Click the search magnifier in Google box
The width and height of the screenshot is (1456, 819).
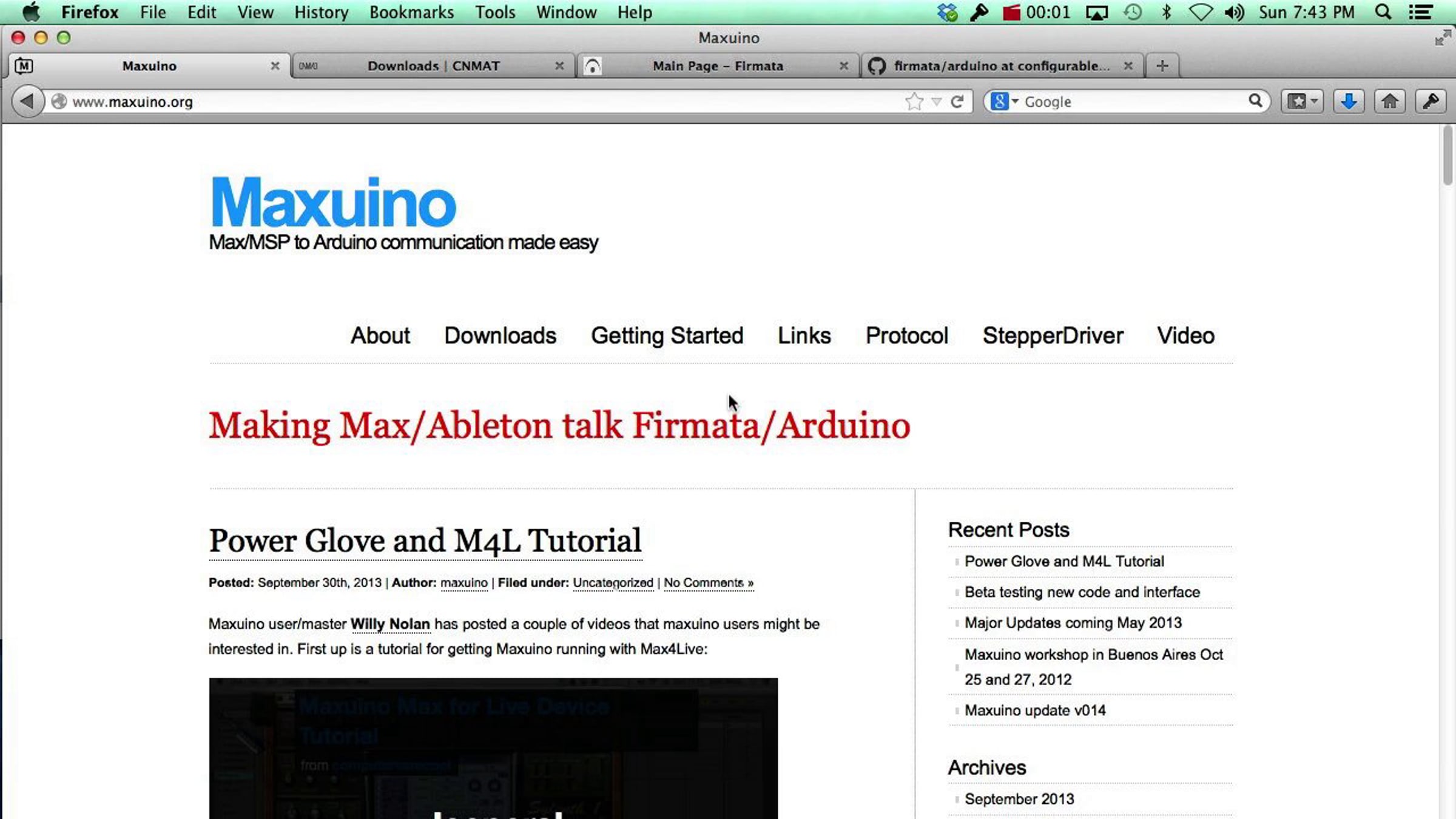click(x=1255, y=101)
